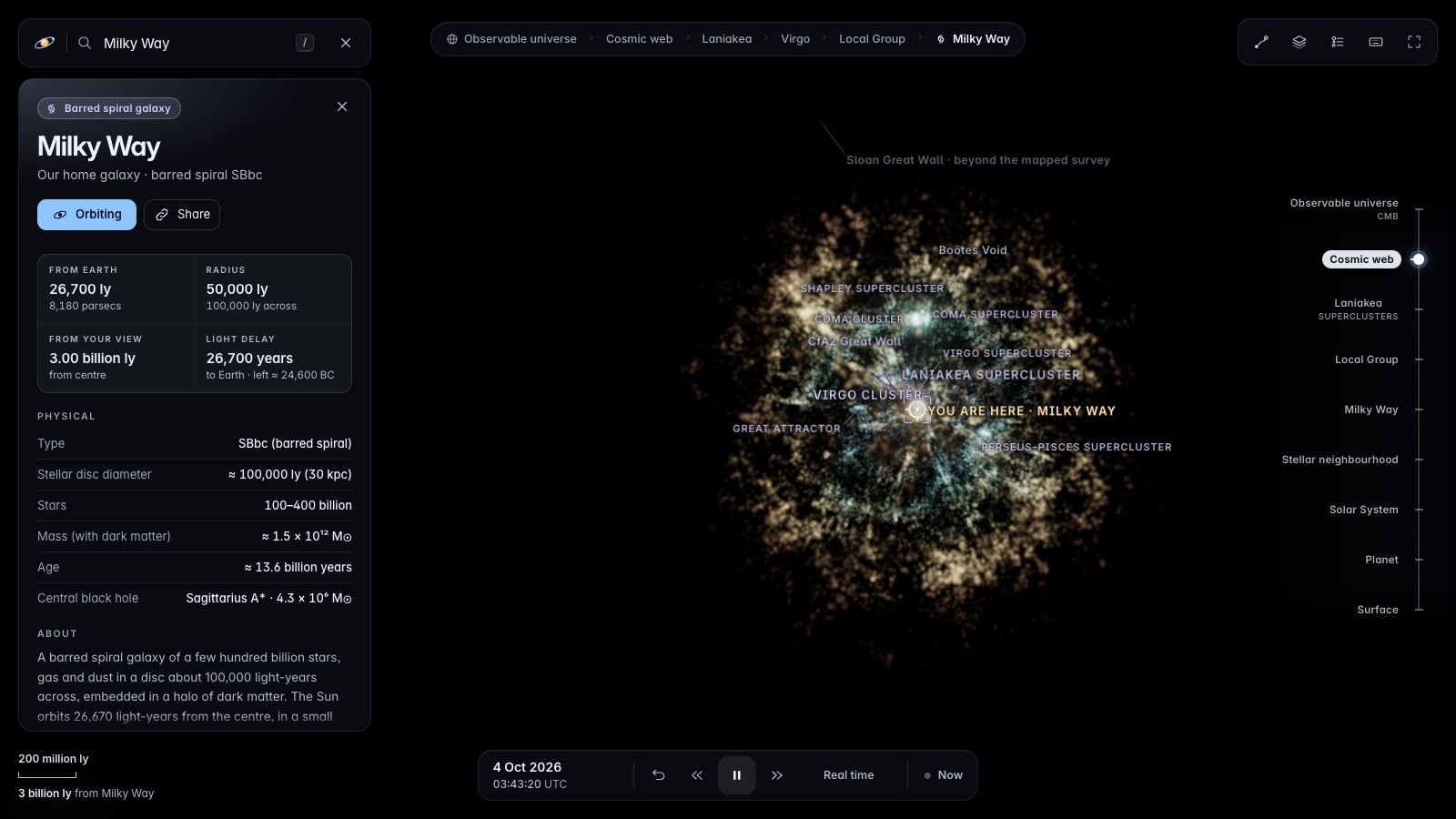Focus the search input field
The width and height of the screenshot is (1456, 819).
point(195,43)
